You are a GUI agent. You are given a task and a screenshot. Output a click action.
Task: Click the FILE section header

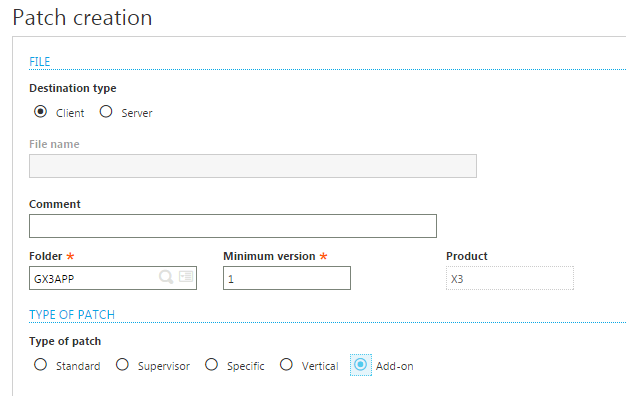(x=40, y=62)
